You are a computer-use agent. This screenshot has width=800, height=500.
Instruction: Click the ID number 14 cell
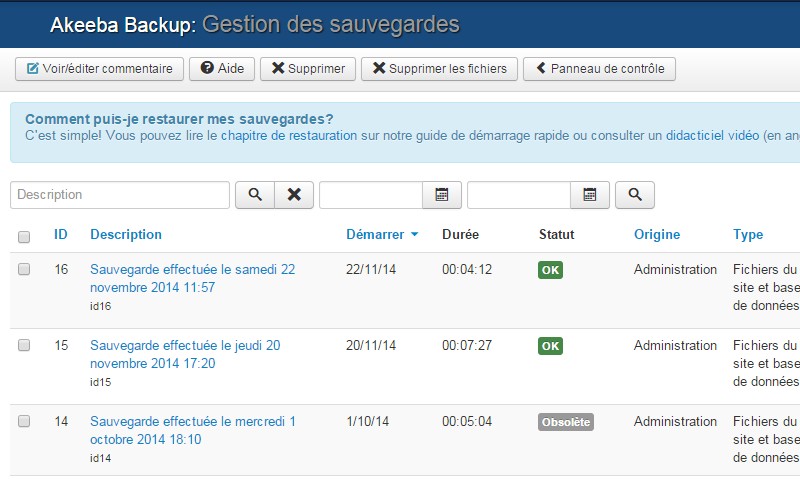coord(61,421)
